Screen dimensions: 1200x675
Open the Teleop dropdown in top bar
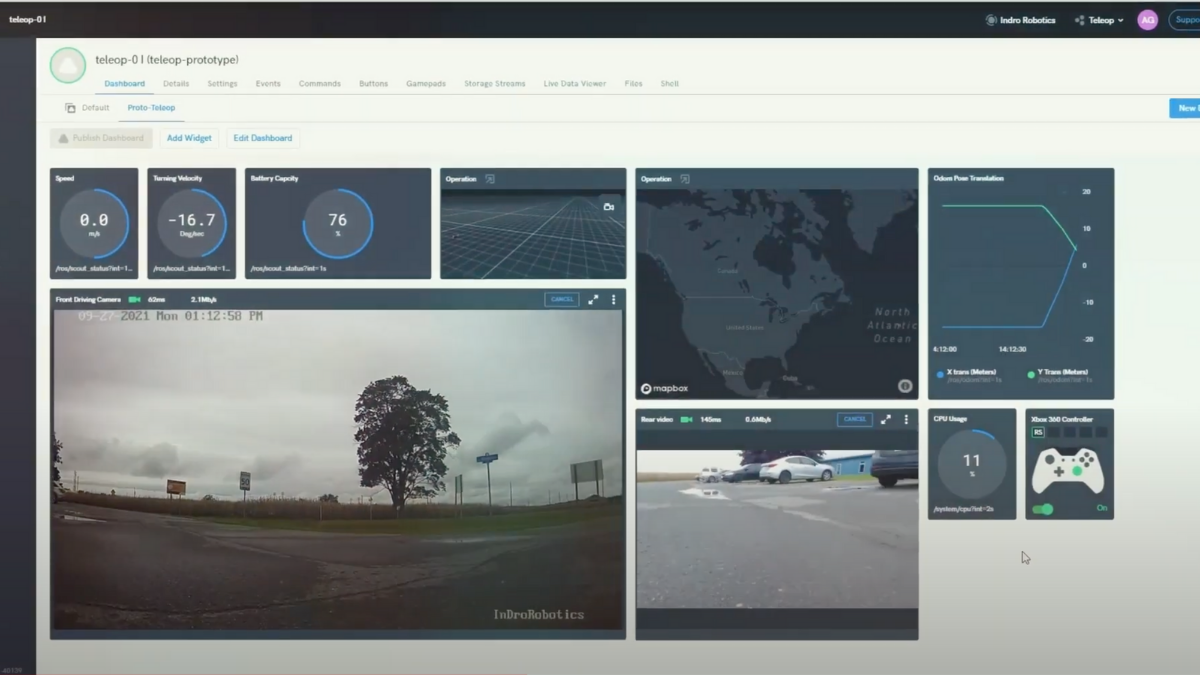(1099, 20)
